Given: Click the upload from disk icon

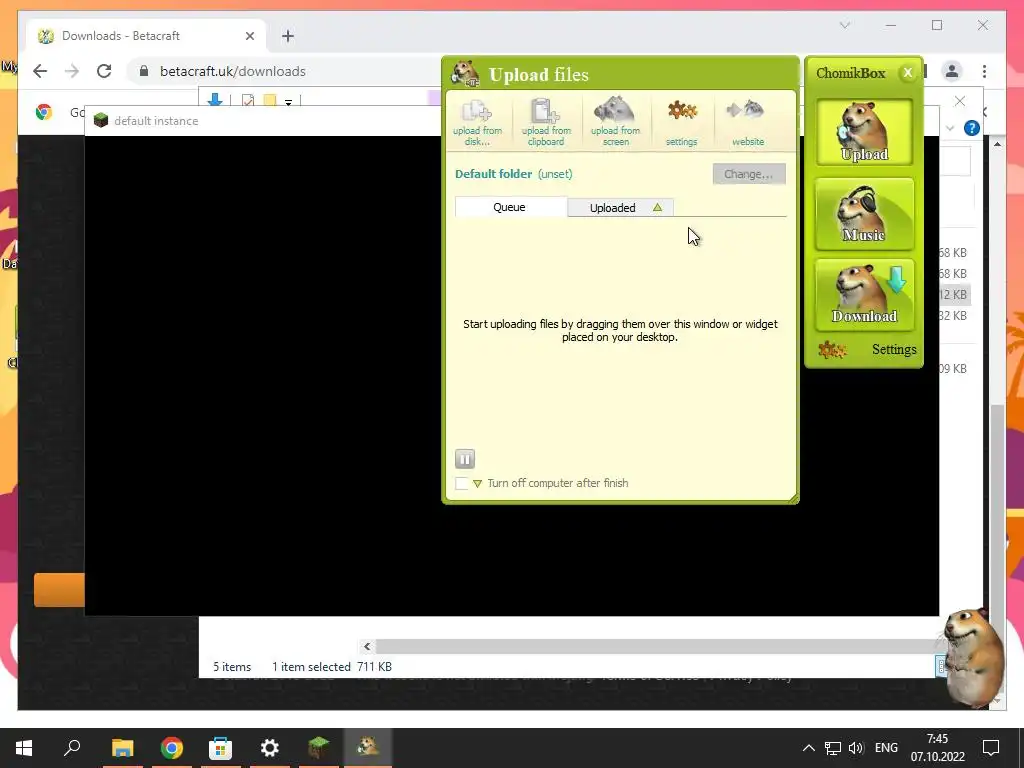Looking at the screenshot, I should (477, 122).
